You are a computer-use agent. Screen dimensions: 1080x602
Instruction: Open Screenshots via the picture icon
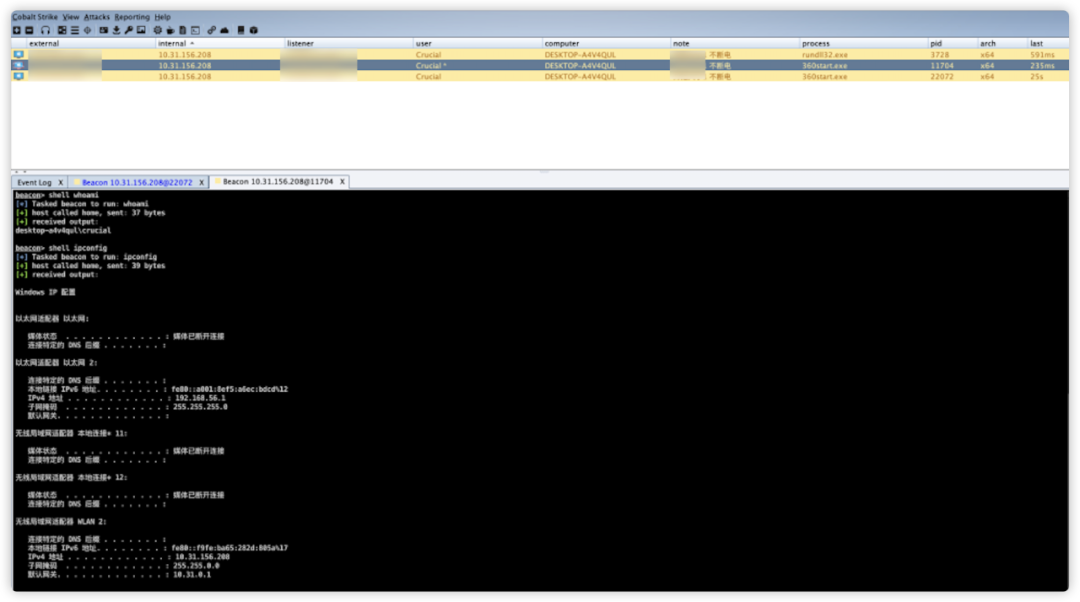[141, 30]
